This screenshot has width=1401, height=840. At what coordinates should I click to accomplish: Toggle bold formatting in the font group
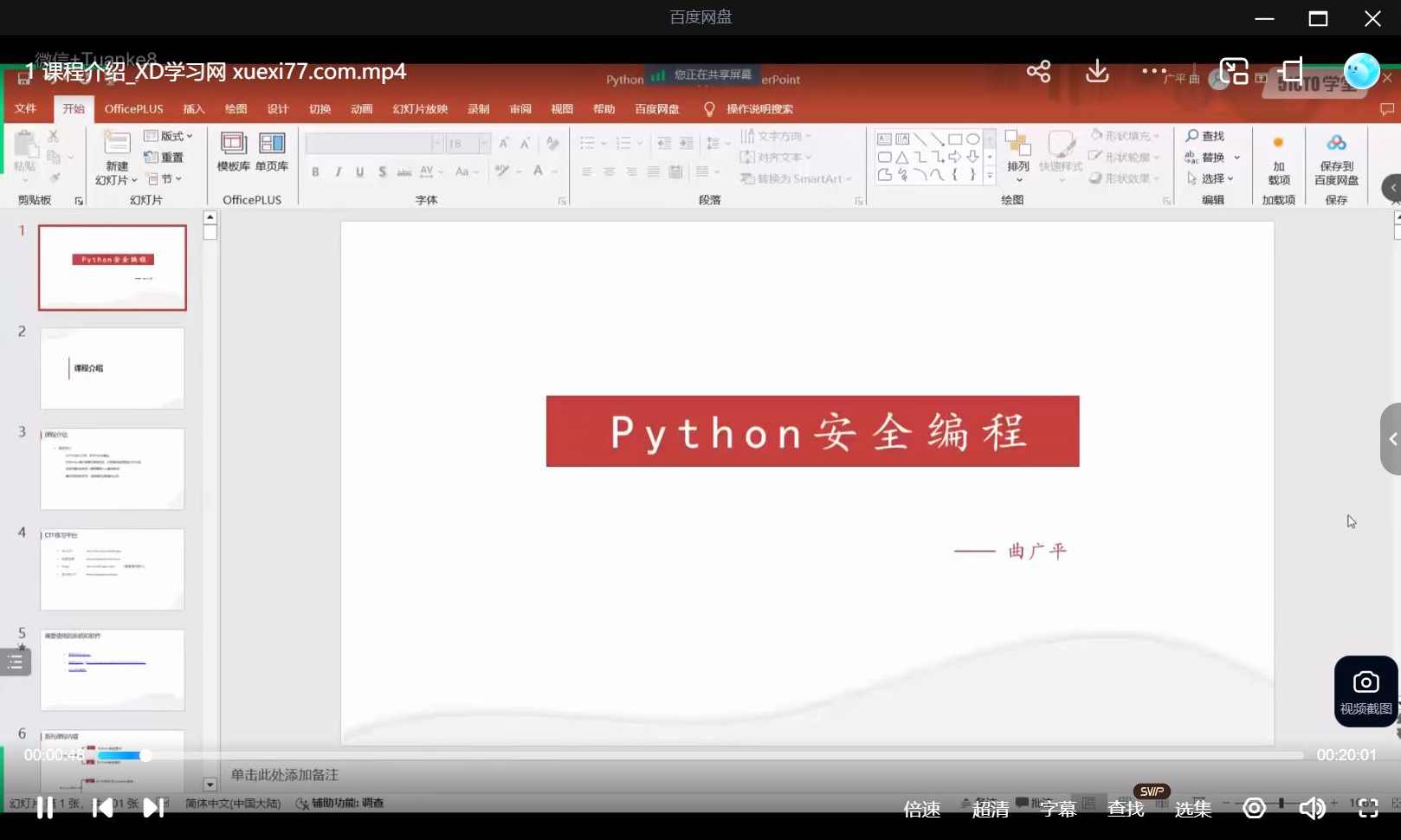[x=315, y=171]
